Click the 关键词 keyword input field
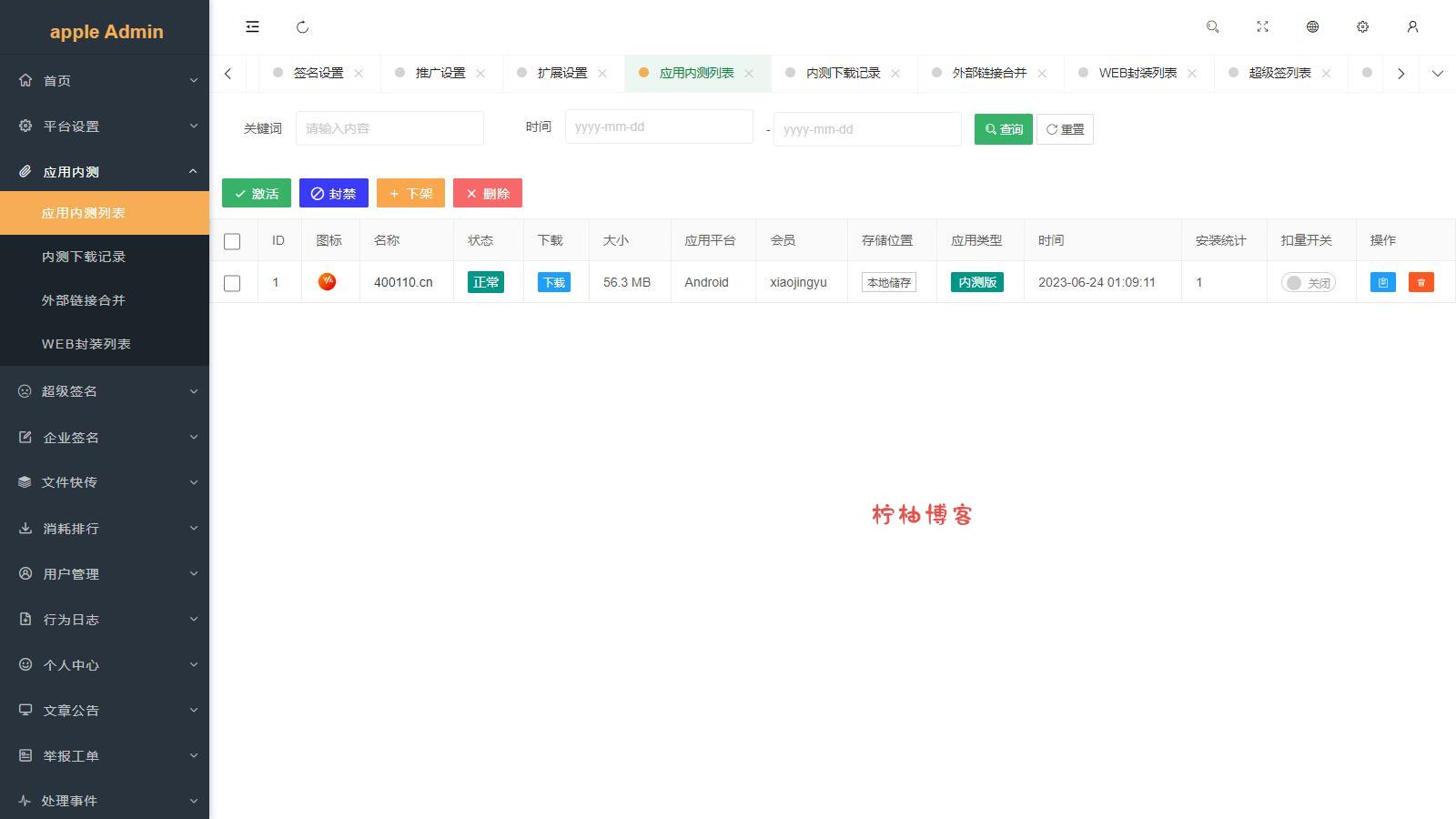Screen dimensions: 1456x819 [x=389, y=128]
